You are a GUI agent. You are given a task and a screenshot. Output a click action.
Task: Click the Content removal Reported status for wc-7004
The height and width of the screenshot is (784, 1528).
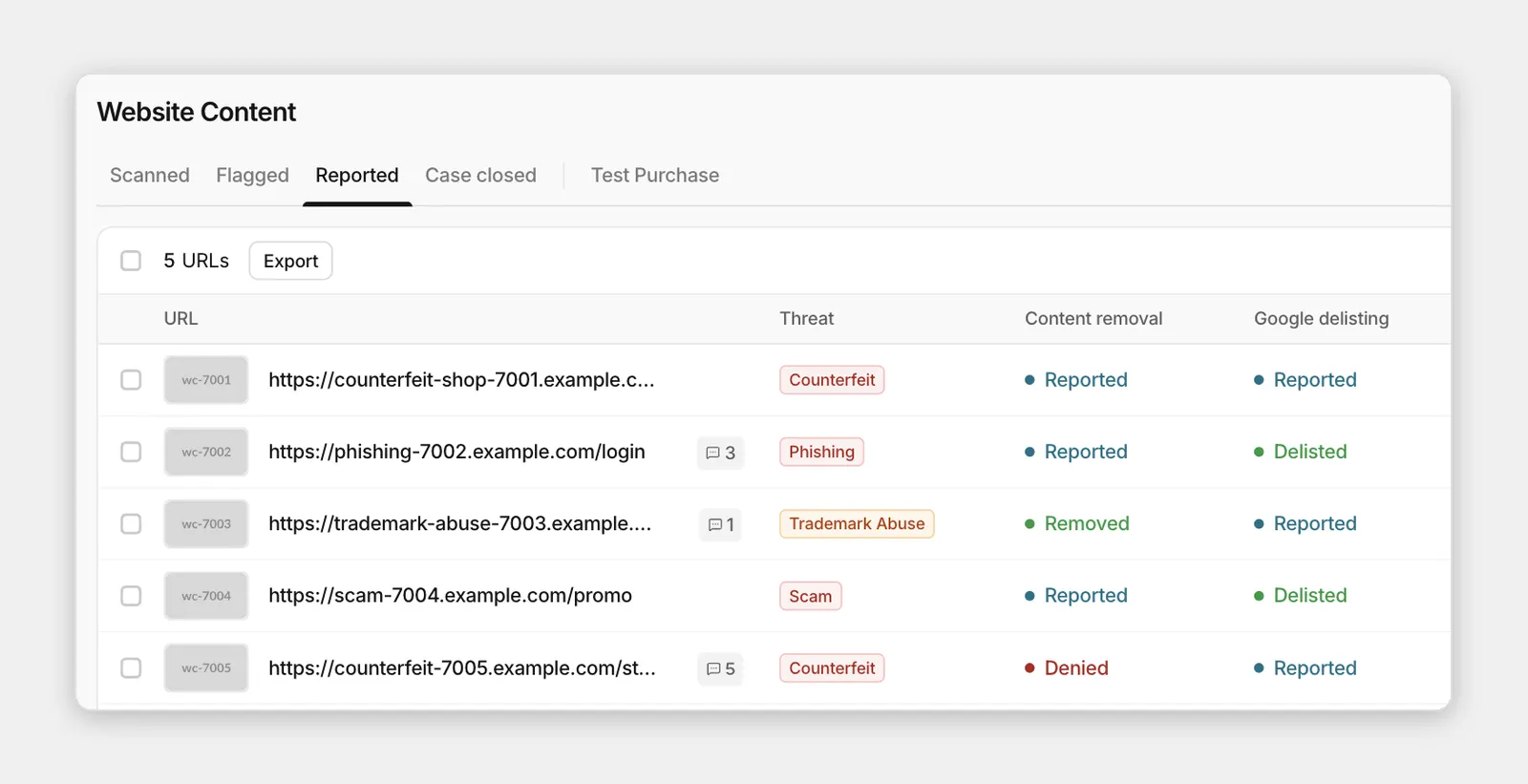[1076, 596]
